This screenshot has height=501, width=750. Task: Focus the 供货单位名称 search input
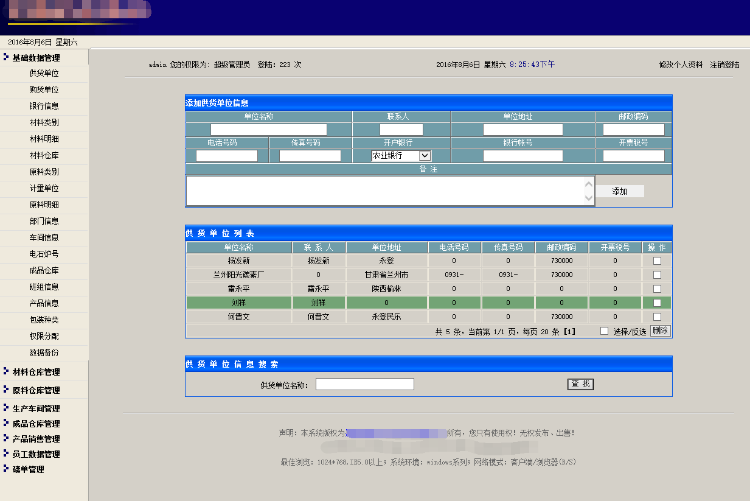tap(364, 384)
